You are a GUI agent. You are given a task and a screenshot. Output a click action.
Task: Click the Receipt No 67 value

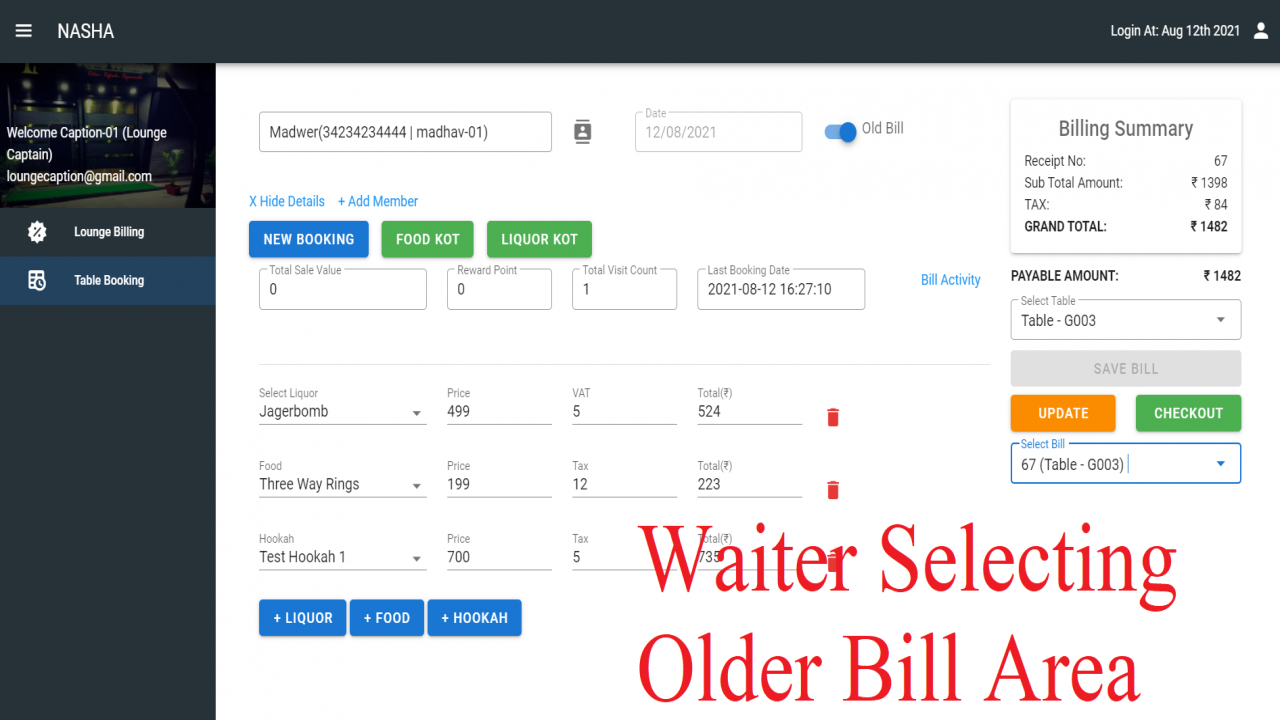click(x=1221, y=161)
